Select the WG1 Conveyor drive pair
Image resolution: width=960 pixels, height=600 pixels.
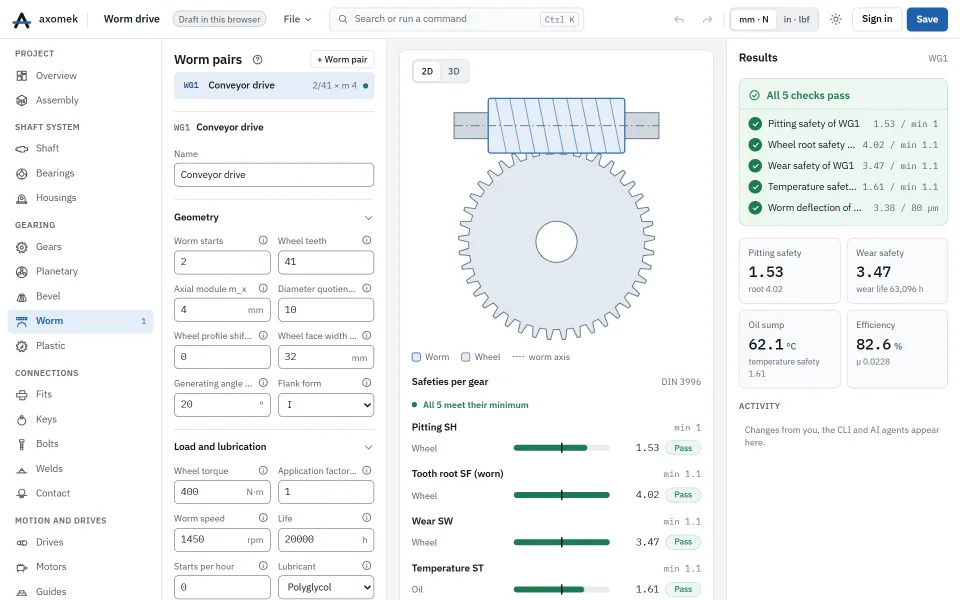click(x=274, y=86)
